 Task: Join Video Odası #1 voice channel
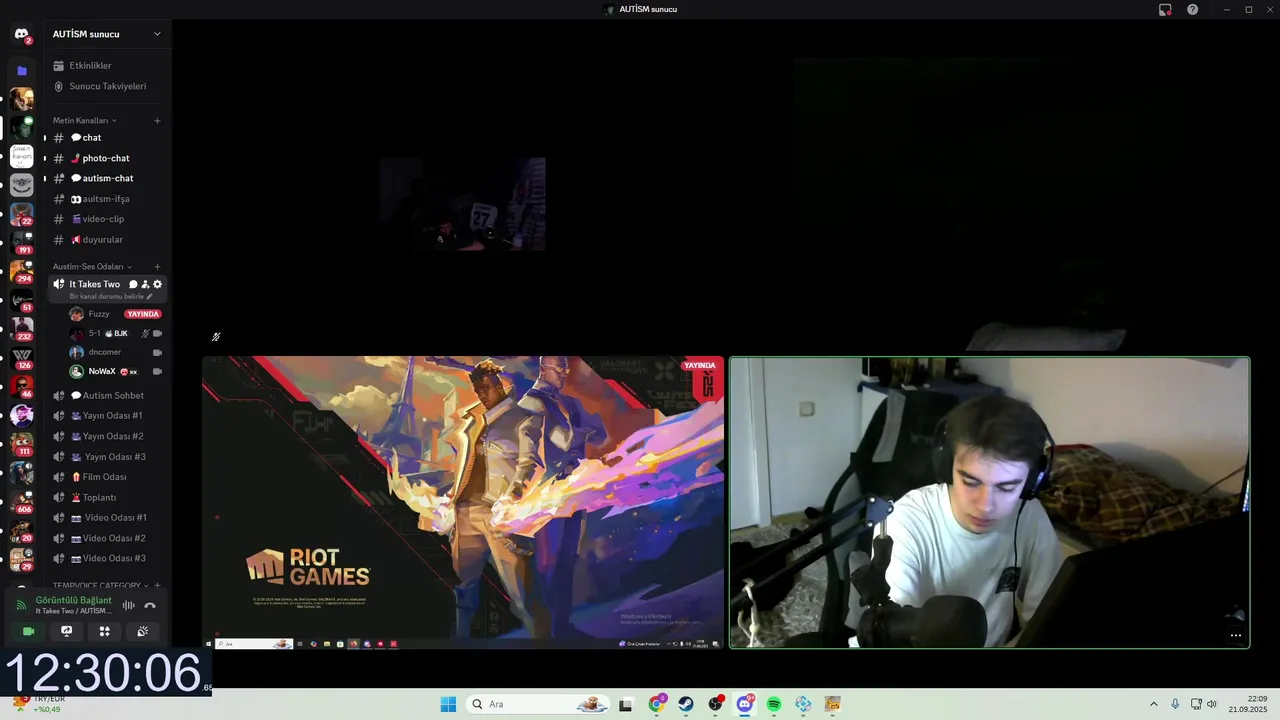[x=107, y=518]
